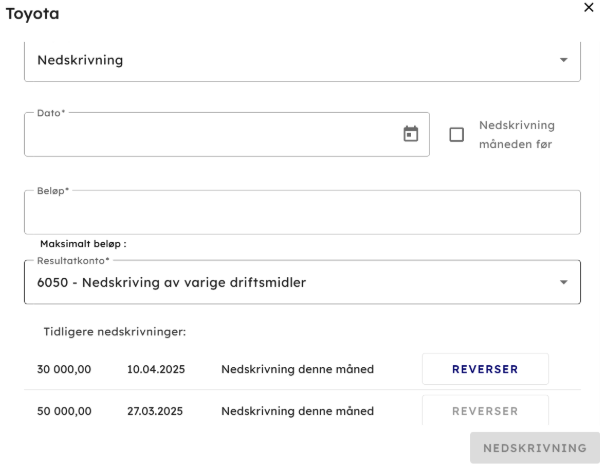600x464 pixels.
Task: Select the 27.03.2025 date entry
Action: 155,411
